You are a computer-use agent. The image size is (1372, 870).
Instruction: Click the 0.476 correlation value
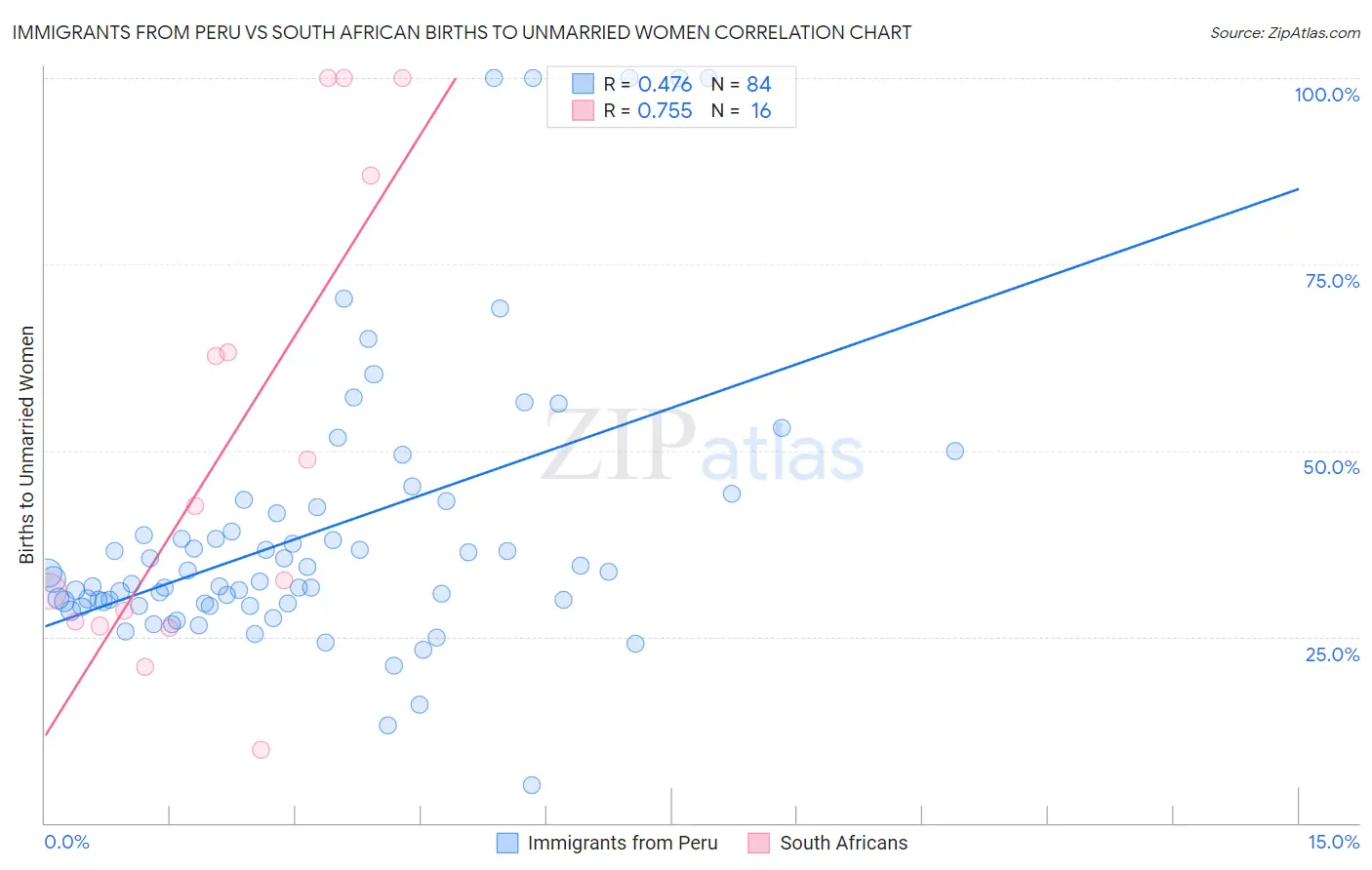pos(665,84)
